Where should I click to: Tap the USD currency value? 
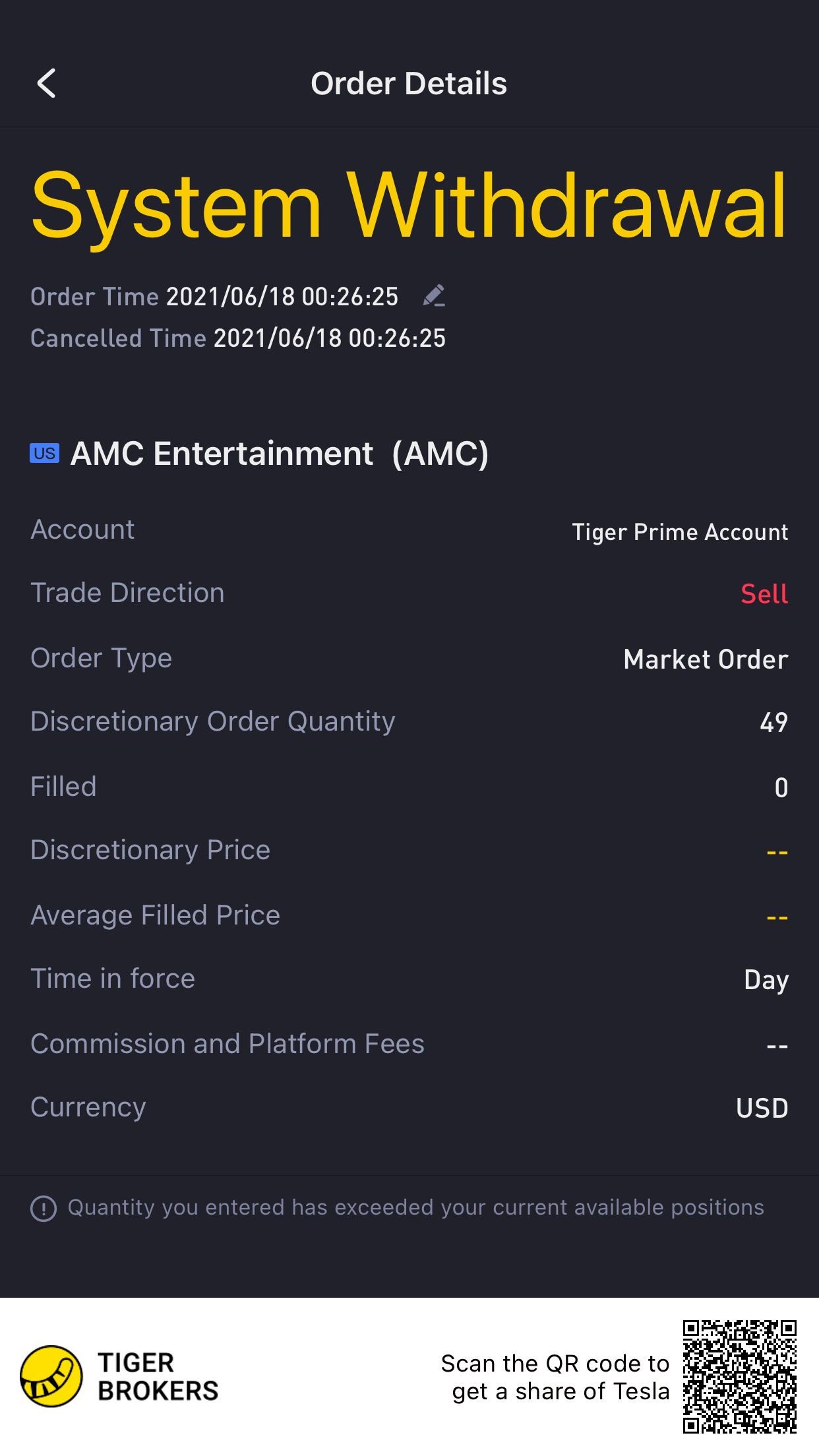click(762, 1108)
